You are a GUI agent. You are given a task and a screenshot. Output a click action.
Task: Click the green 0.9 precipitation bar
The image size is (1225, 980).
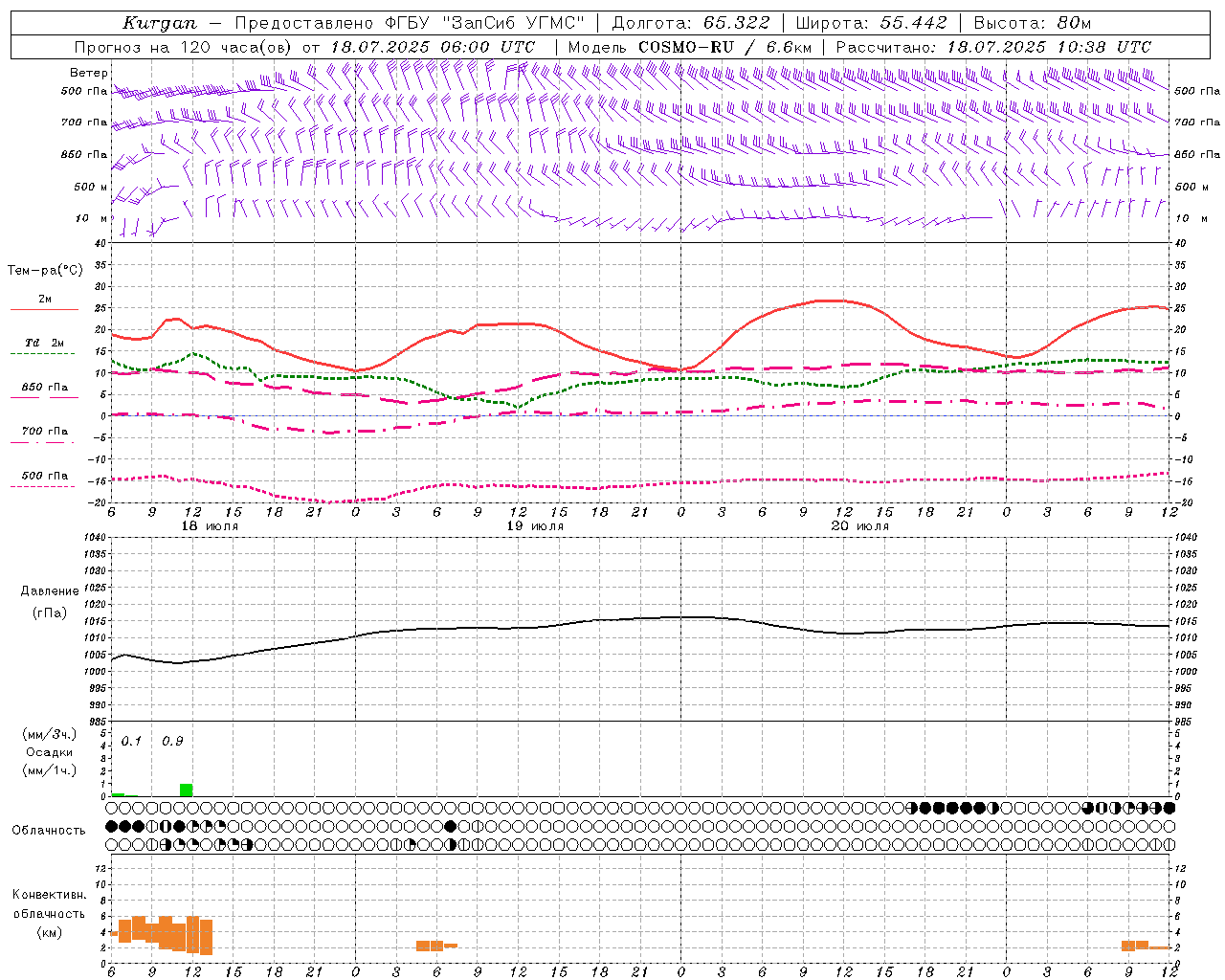186,790
